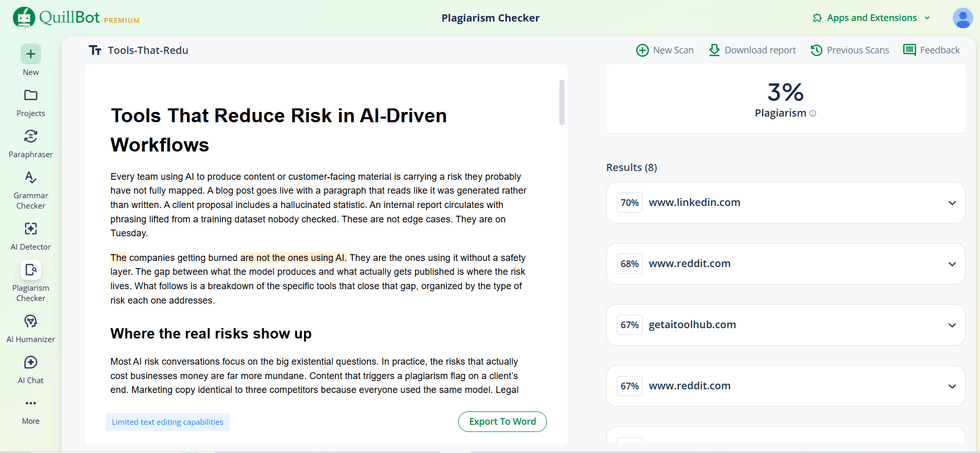Viewport: 980px width, 453px height.
Task: Click the New Scan plus-circle icon
Action: click(642, 50)
